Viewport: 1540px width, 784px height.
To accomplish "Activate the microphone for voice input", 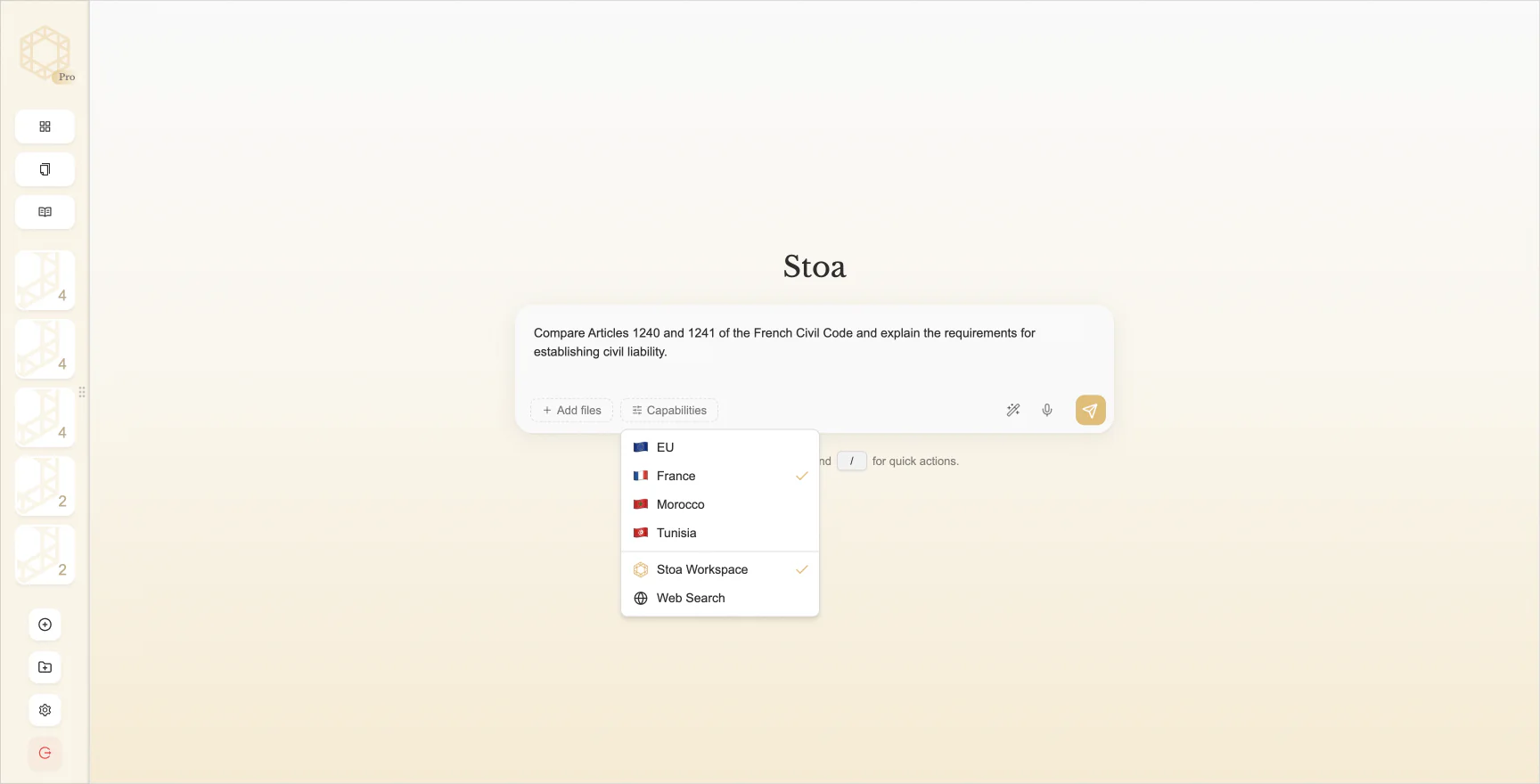I will point(1047,410).
